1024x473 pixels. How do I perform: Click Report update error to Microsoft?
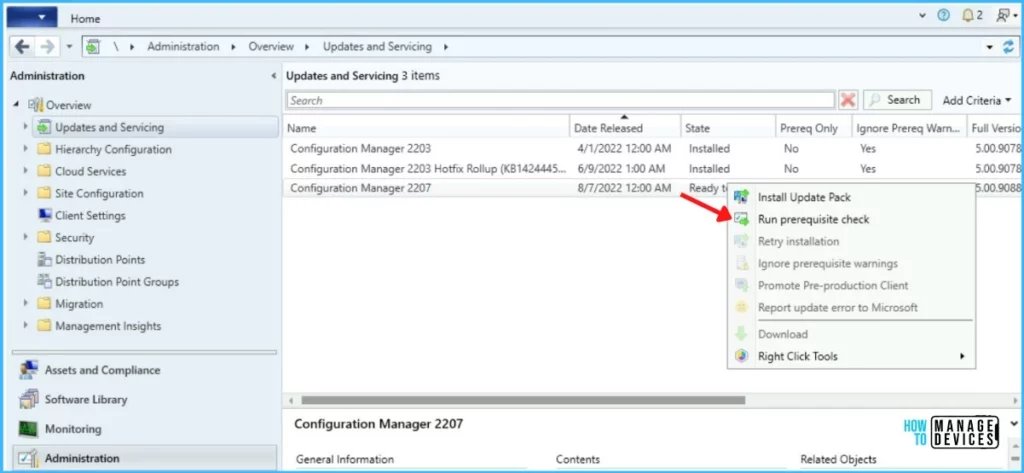pyautogui.click(x=852, y=308)
